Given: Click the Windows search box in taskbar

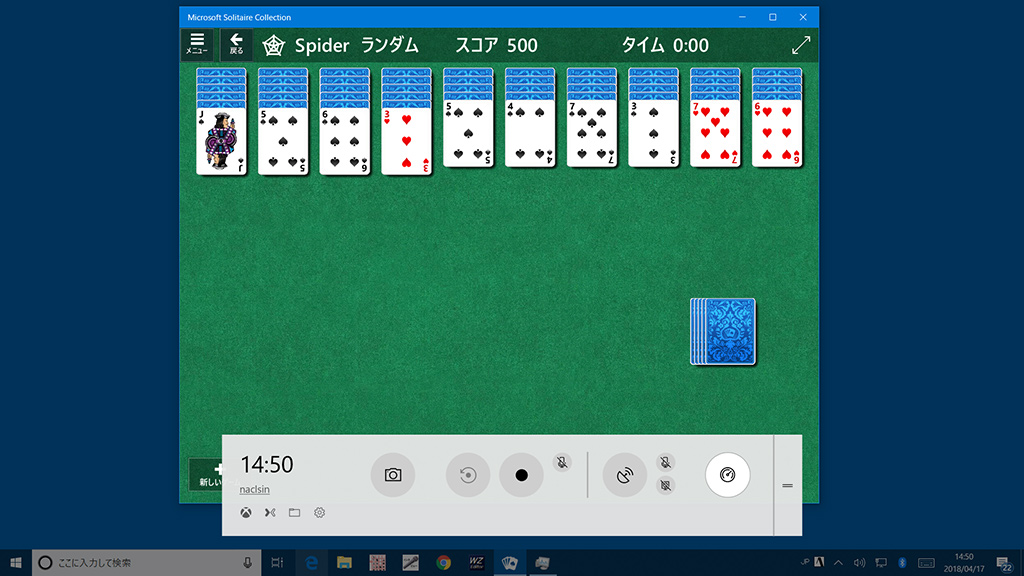Looking at the screenshot, I should point(140,563).
